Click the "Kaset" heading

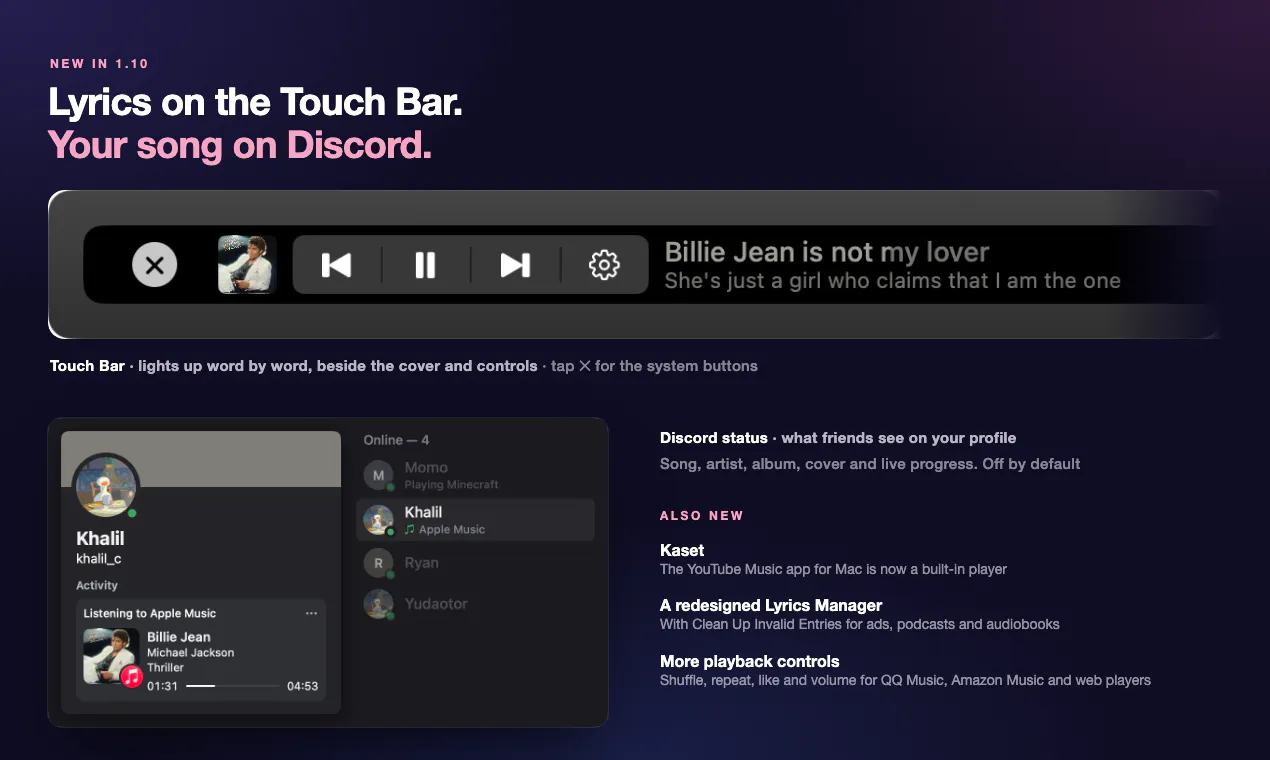coord(682,550)
